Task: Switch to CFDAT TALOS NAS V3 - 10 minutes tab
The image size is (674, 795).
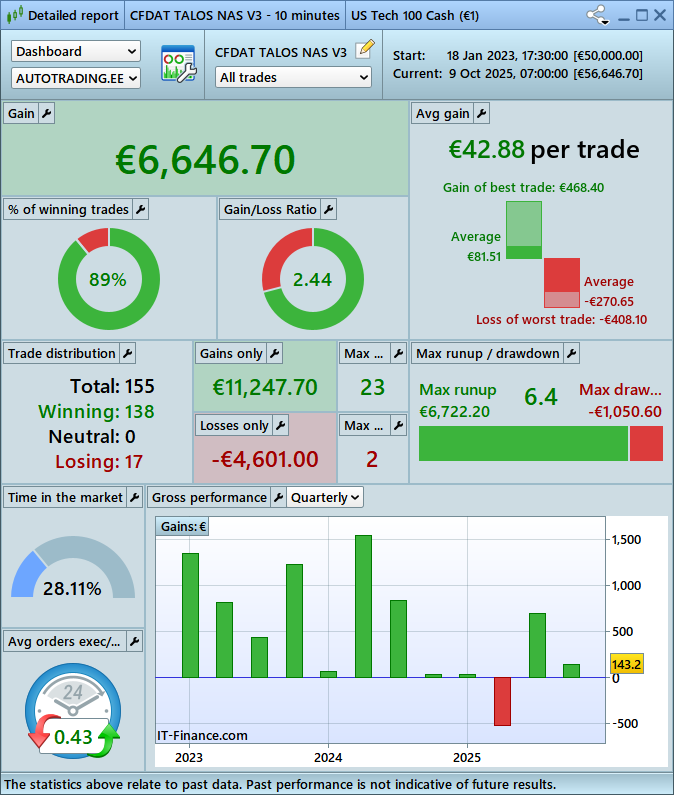Action: (234, 15)
